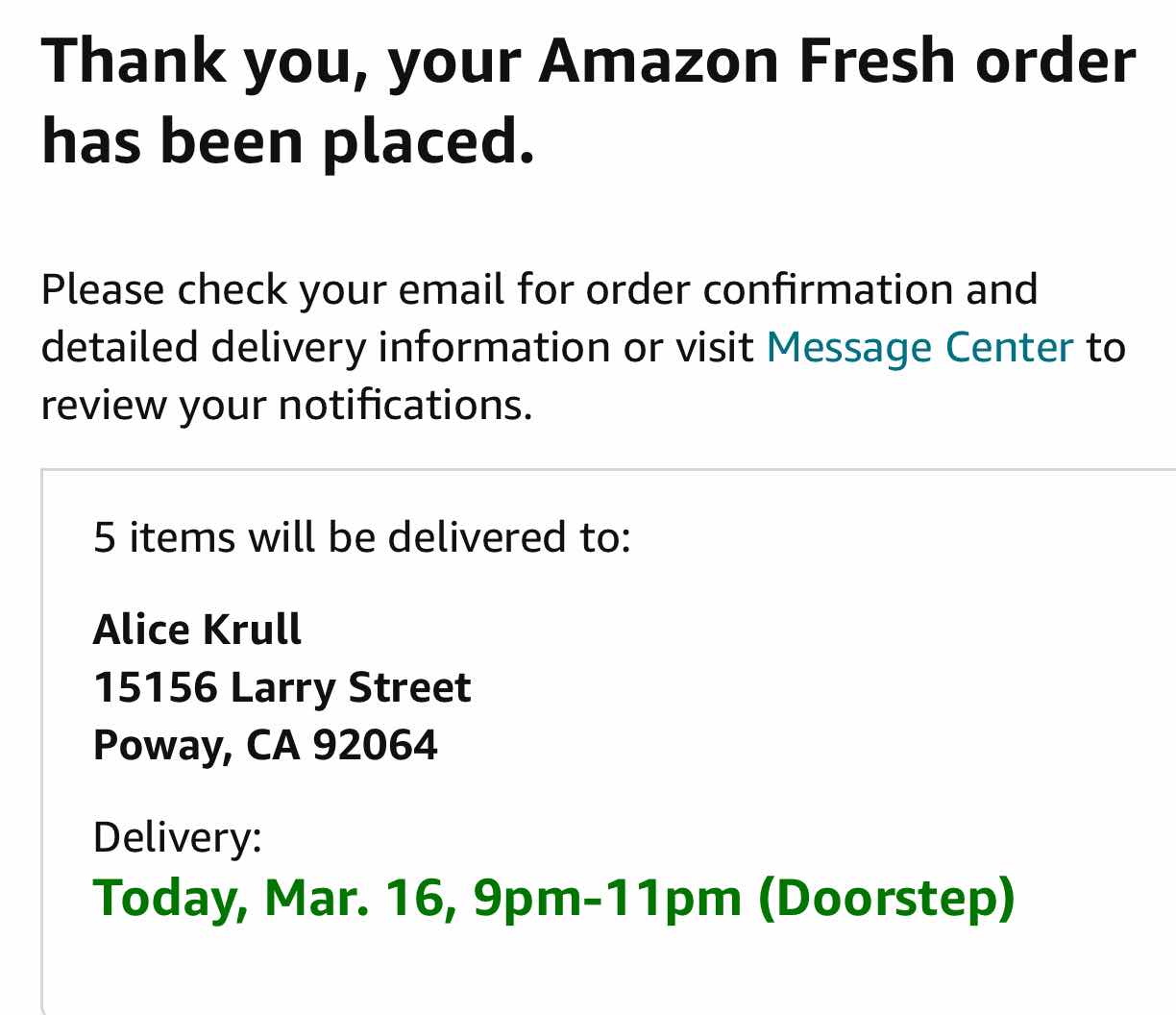
Task: Click the street address 15156 Larry Street
Action: (x=282, y=688)
